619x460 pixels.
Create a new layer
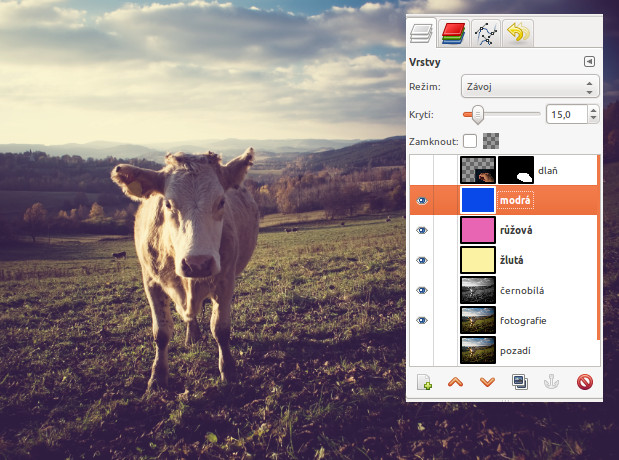coord(424,382)
